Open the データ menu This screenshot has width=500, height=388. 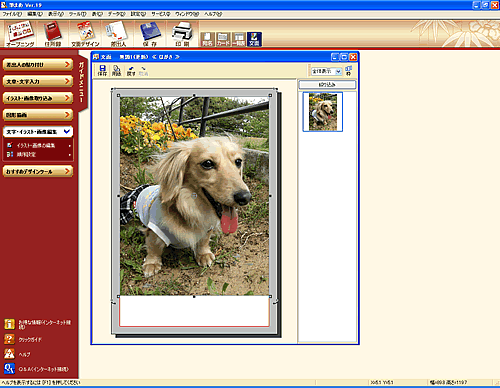[x=117, y=14]
